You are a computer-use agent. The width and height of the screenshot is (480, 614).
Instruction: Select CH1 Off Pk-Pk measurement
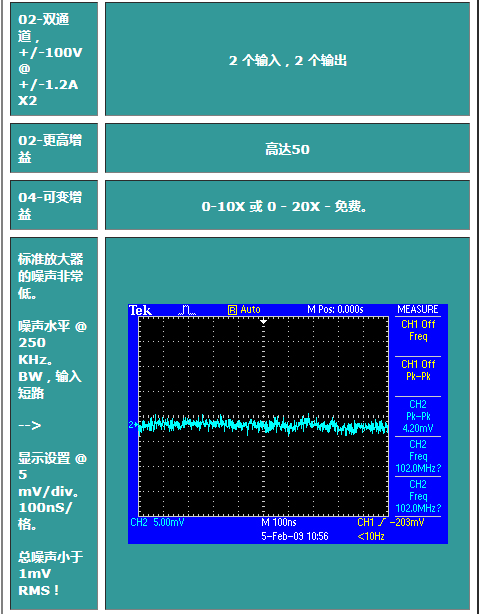pyautogui.click(x=418, y=370)
